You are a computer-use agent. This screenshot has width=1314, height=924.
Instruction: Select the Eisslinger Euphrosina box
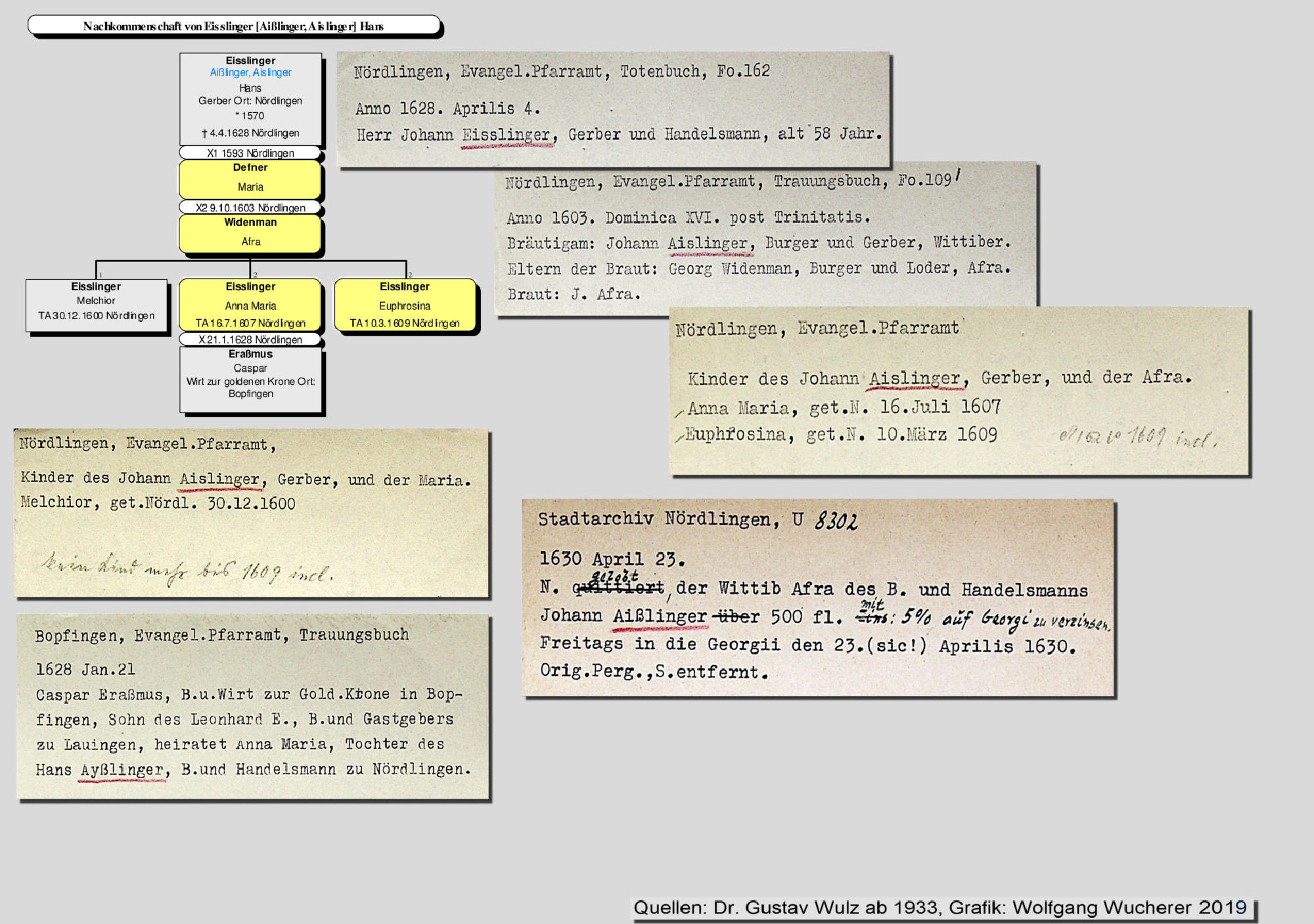[405, 305]
